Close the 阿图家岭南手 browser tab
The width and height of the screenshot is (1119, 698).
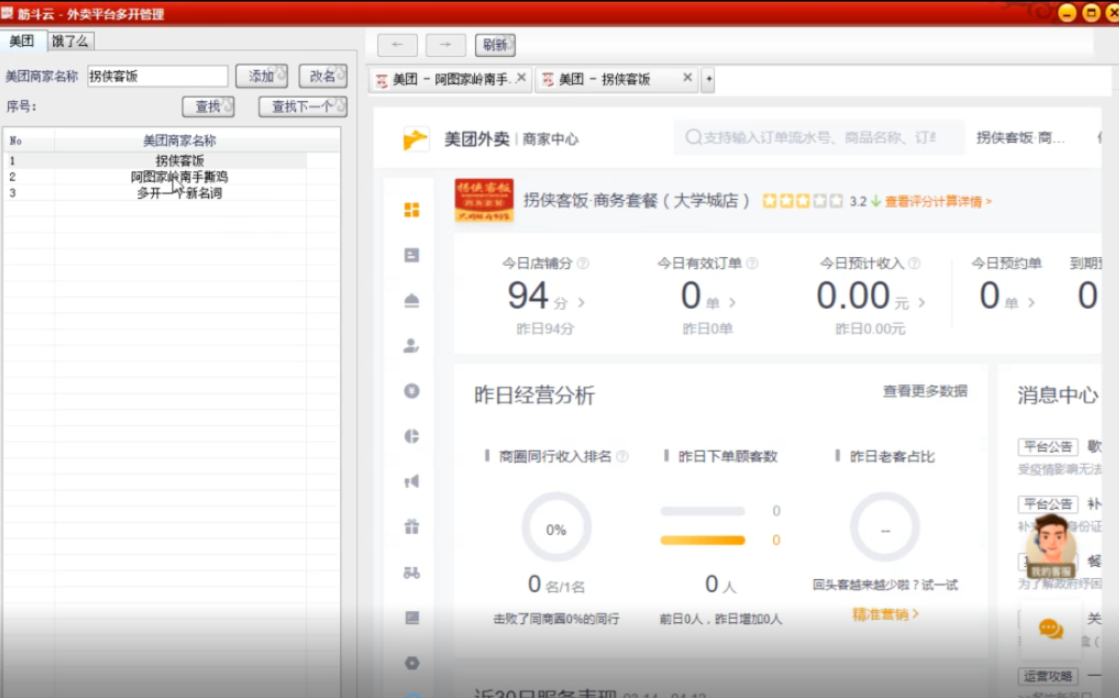(521, 78)
